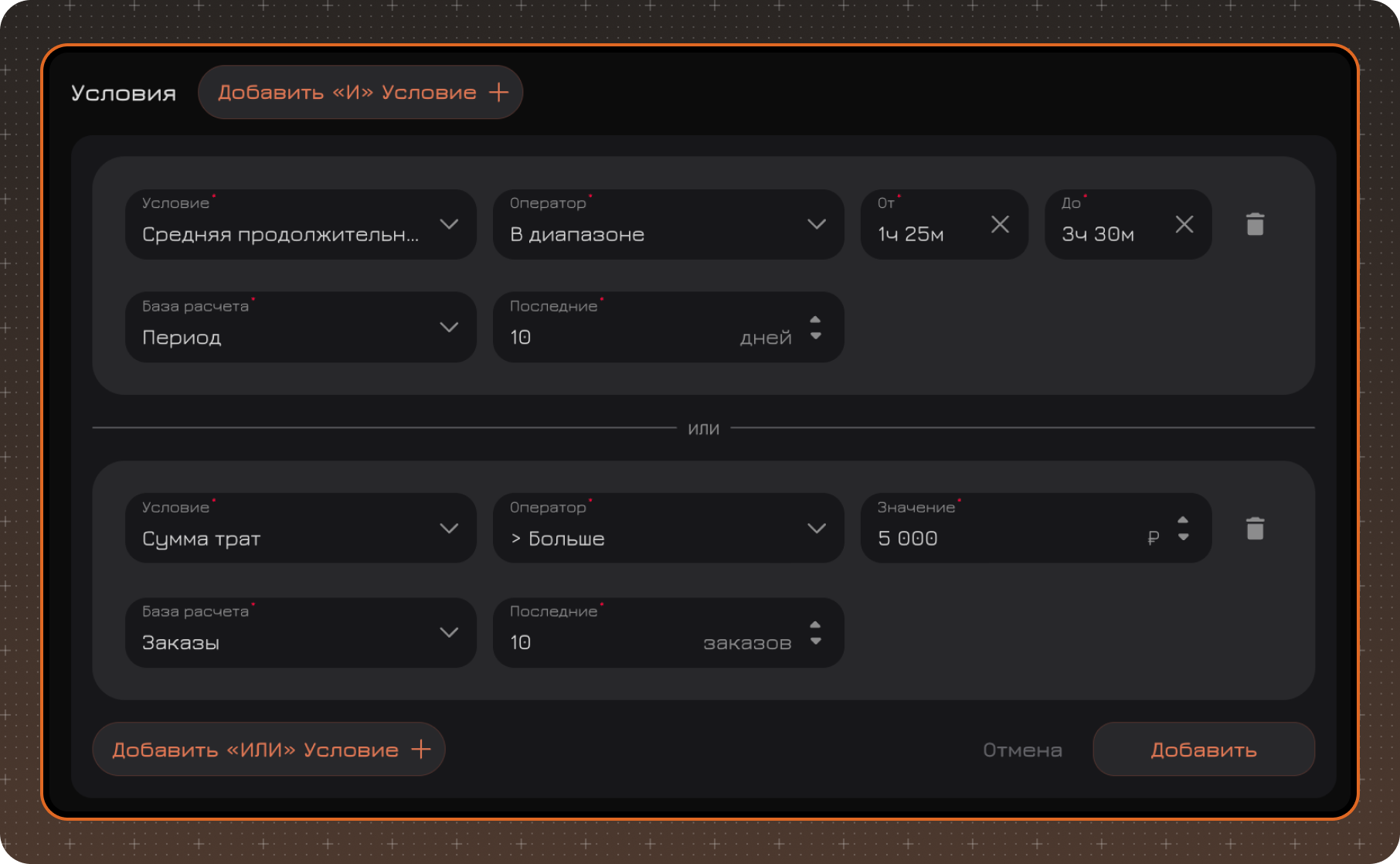Focus the 'Значение' field with 5 000

coord(1036,528)
